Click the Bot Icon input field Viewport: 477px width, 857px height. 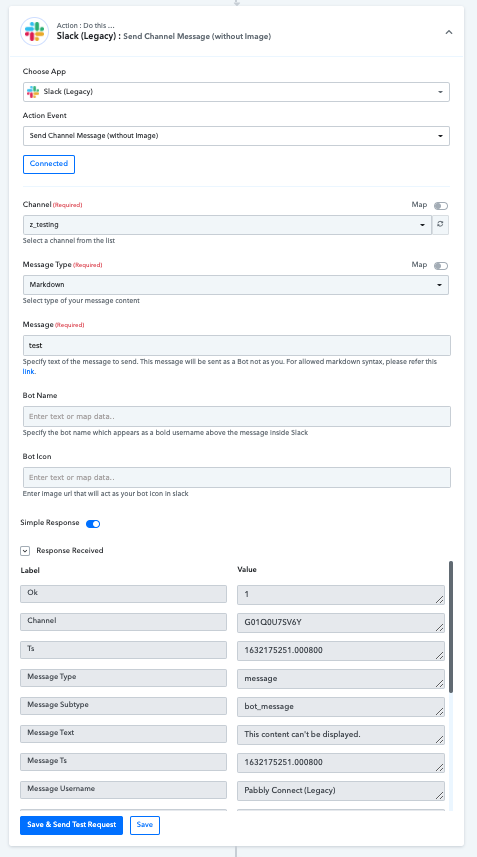click(237, 477)
